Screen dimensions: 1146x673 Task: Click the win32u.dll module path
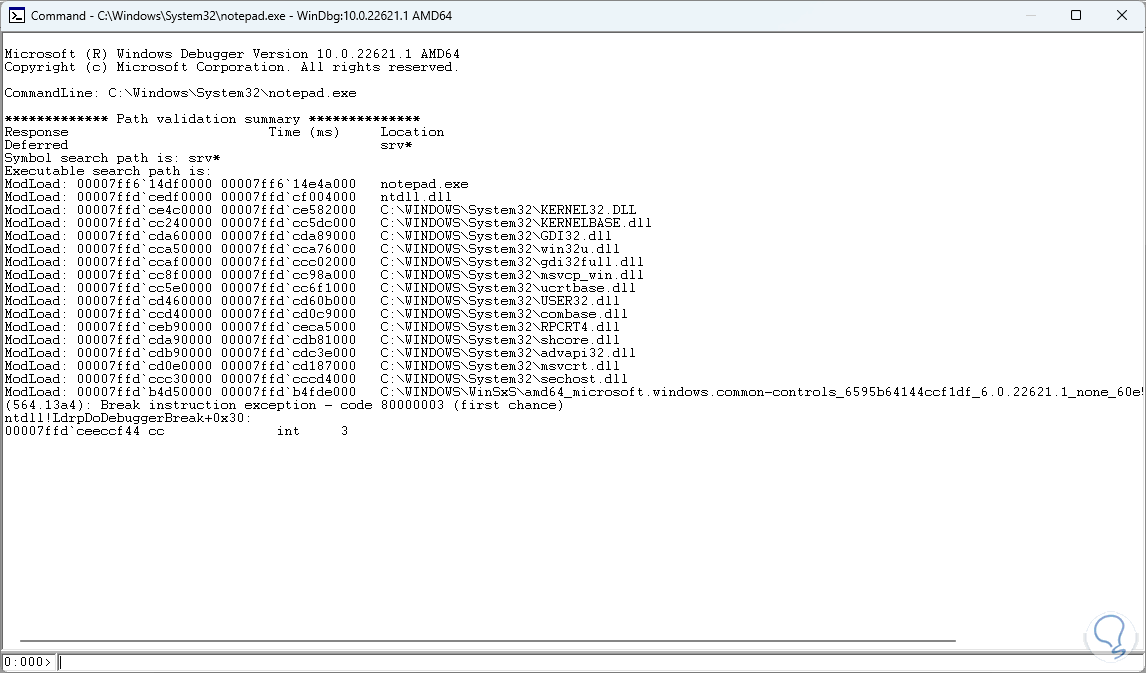(x=500, y=249)
